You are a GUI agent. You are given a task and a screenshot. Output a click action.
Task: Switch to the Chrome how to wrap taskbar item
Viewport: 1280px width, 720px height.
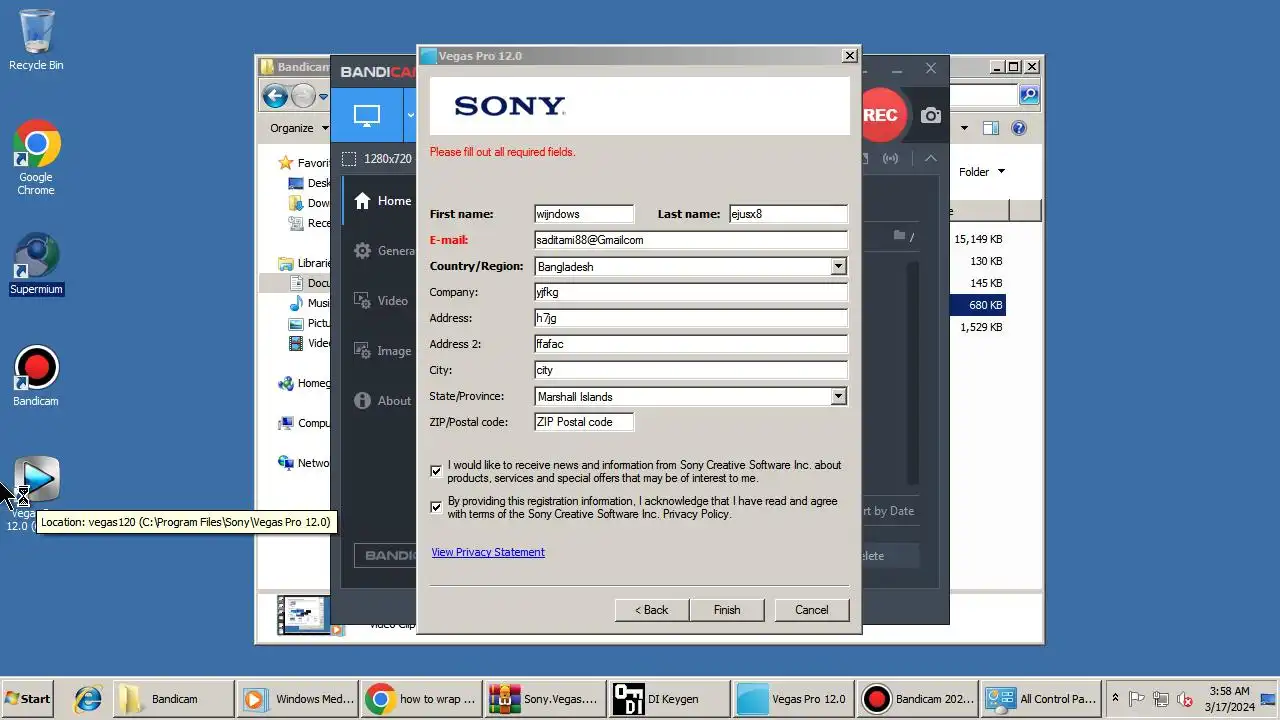point(421,699)
